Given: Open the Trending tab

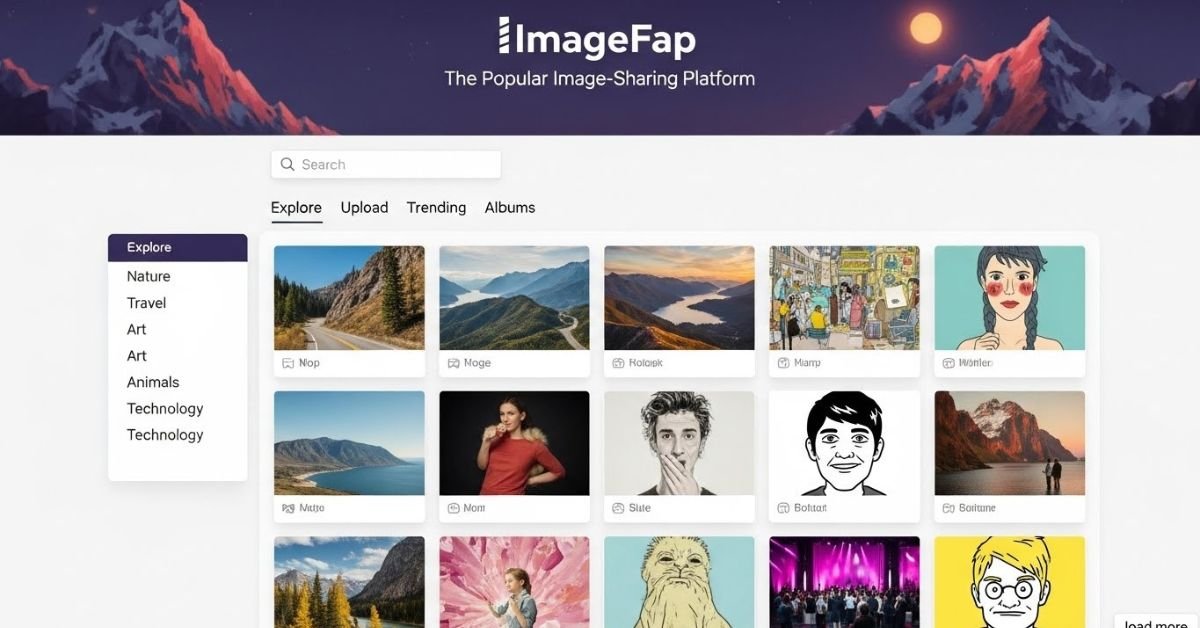Looking at the screenshot, I should (x=436, y=208).
